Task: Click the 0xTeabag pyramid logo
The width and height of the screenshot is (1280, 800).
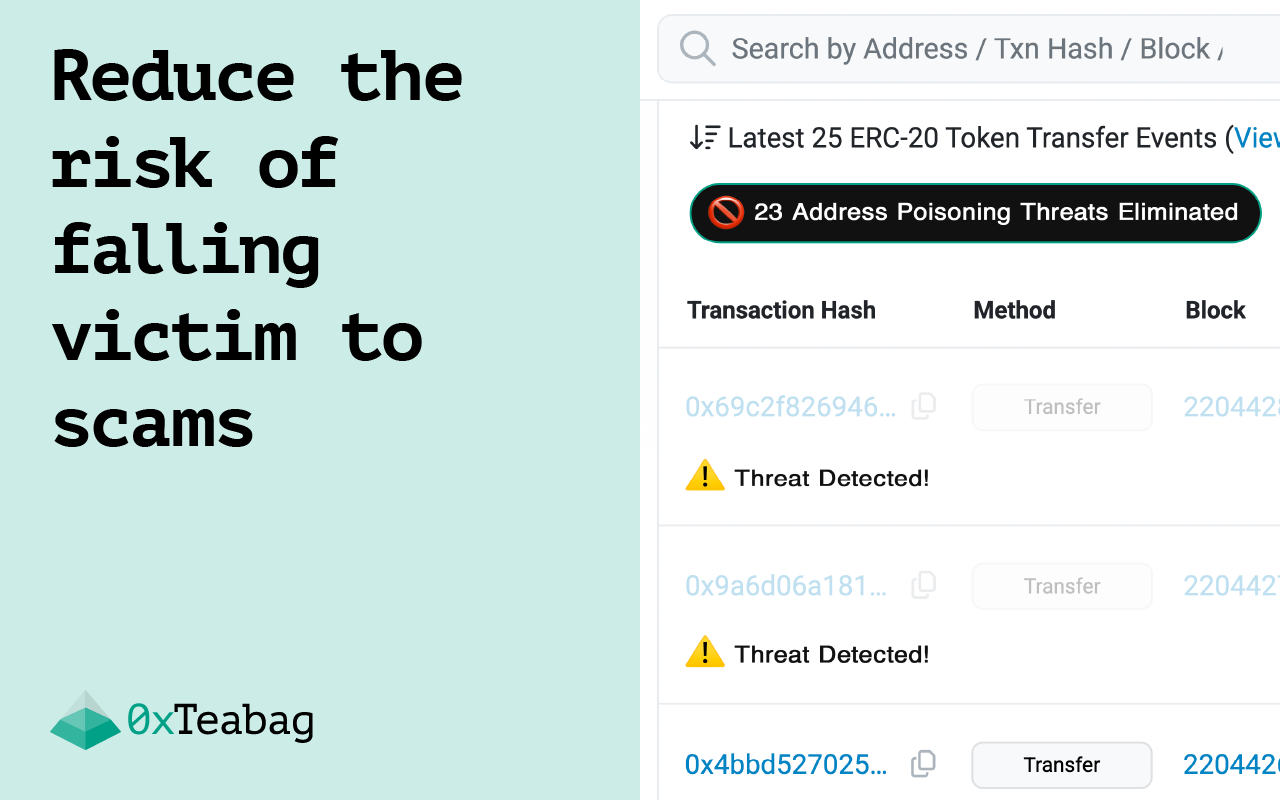Action: (86, 720)
